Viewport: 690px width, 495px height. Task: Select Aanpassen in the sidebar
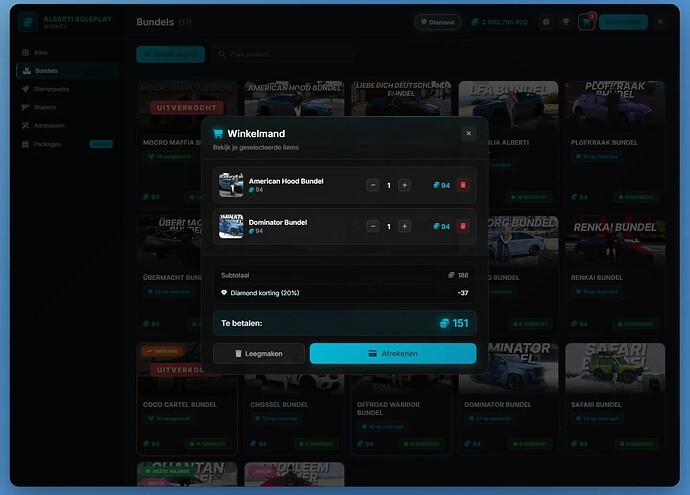(x=68, y=126)
